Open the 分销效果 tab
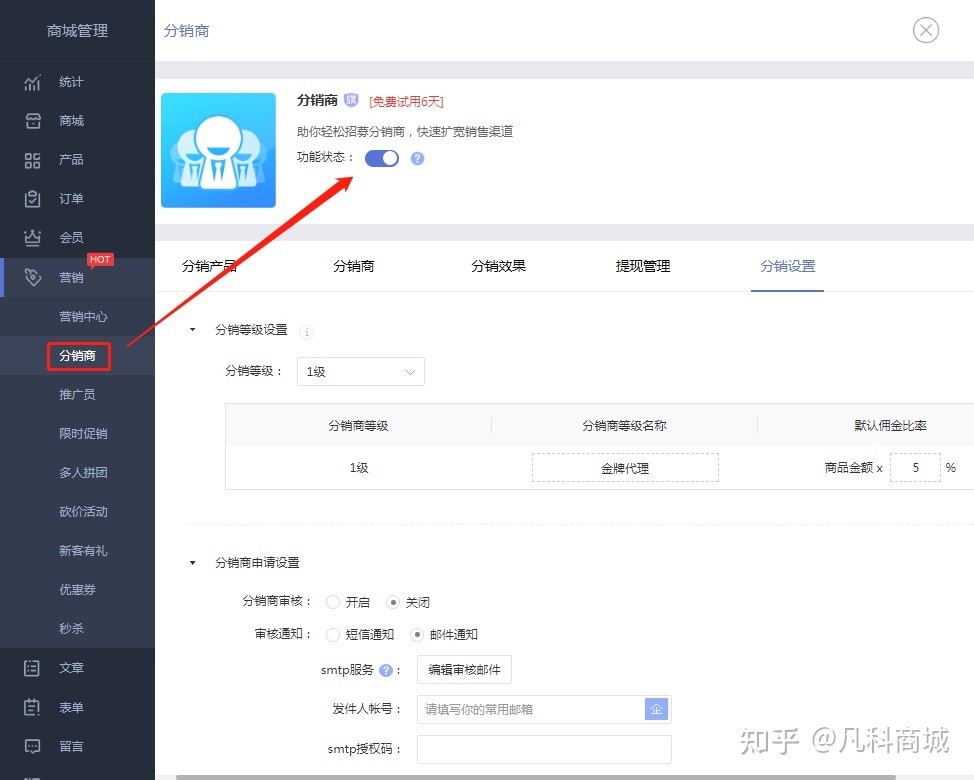The width and height of the screenshot is (974, 780). (498, 266)
